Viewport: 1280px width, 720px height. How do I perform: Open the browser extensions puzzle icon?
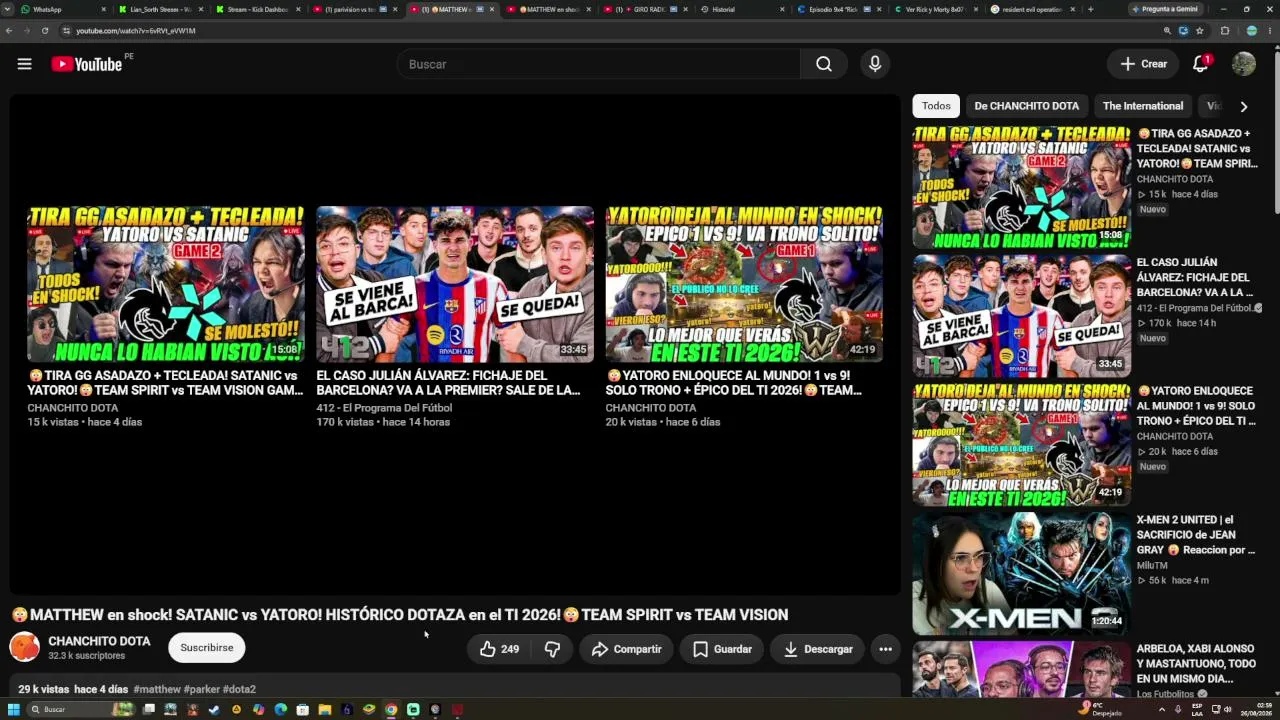(1225, 31)
